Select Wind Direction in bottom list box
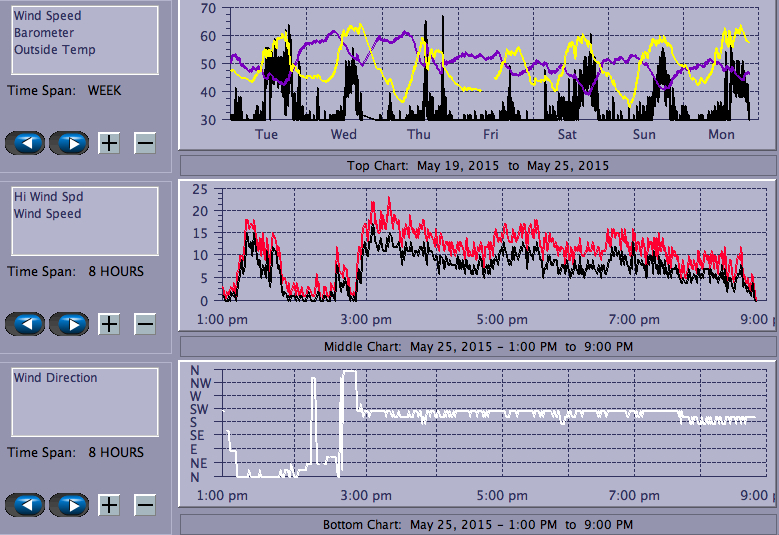 [x=56, y=378]
